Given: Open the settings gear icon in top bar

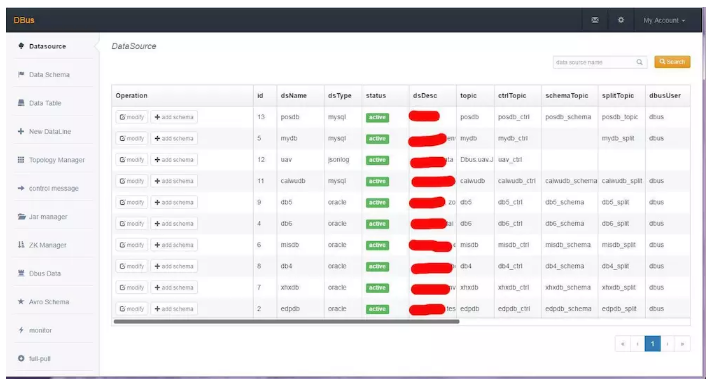Looking at the screenshot, I should click(x=621, y=20).
